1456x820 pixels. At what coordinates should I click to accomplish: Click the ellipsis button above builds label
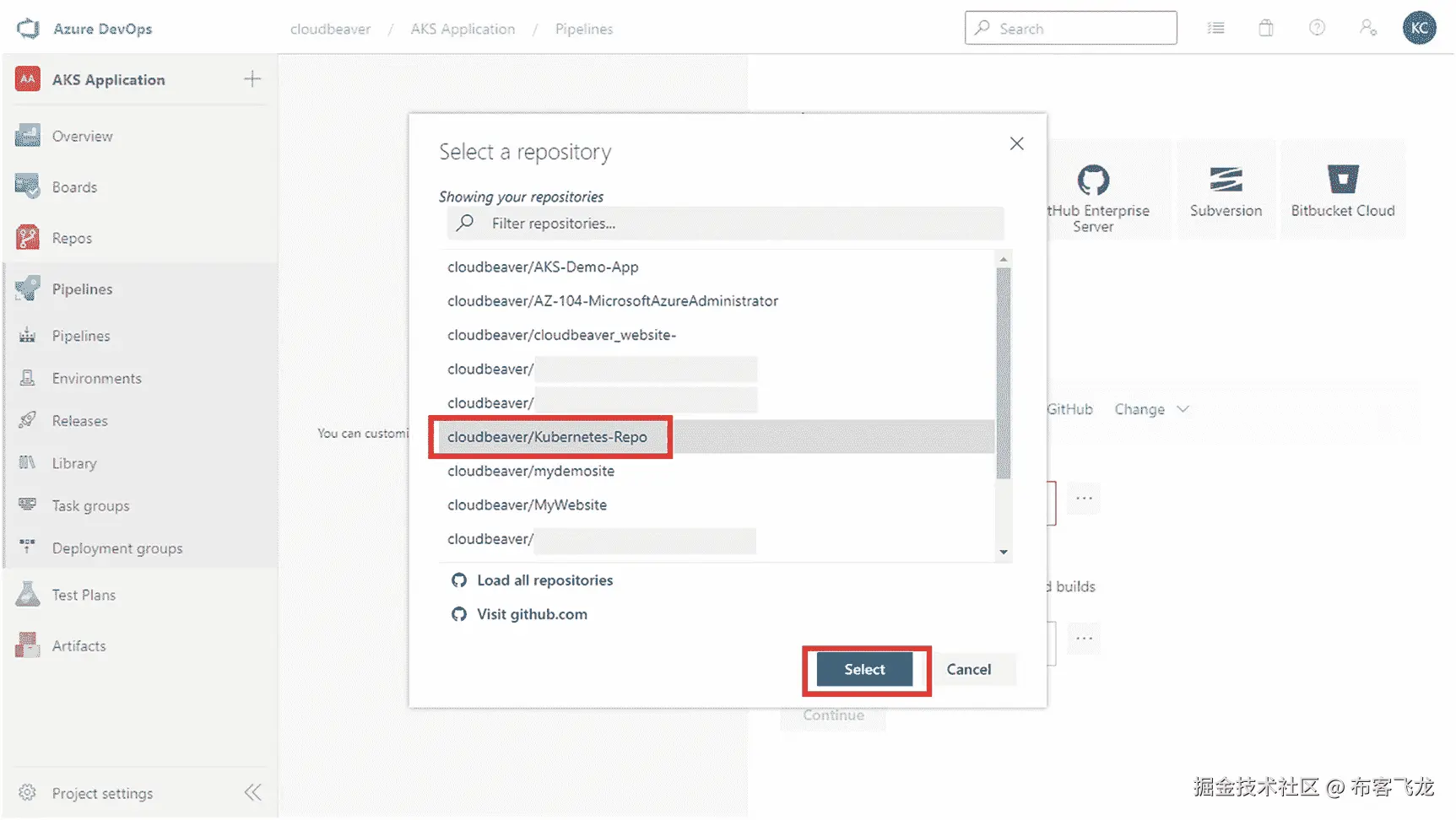coord(1085,499)
